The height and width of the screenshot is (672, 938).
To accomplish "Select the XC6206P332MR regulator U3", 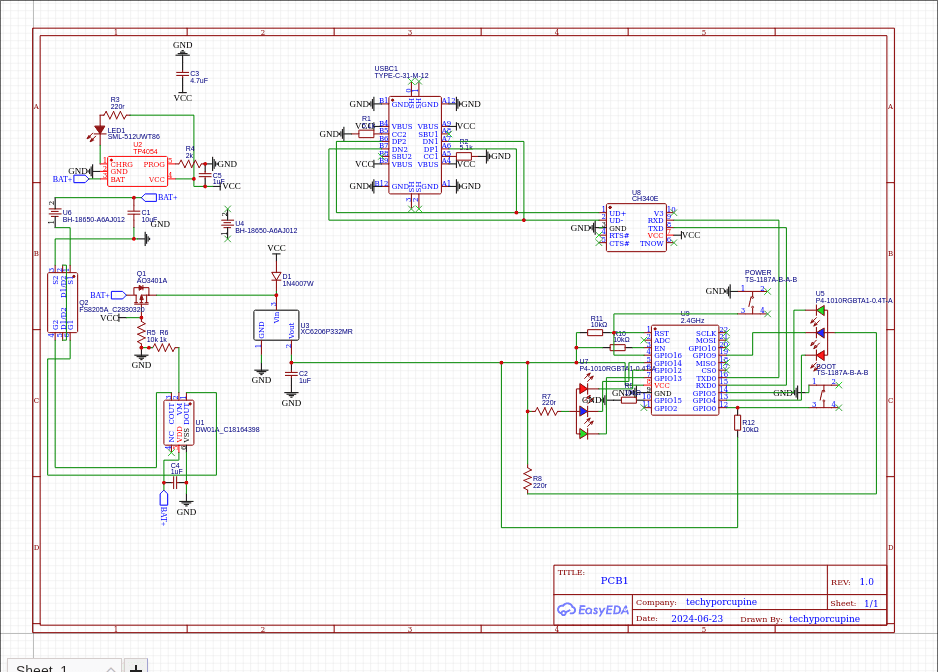I will click(276, 325).
